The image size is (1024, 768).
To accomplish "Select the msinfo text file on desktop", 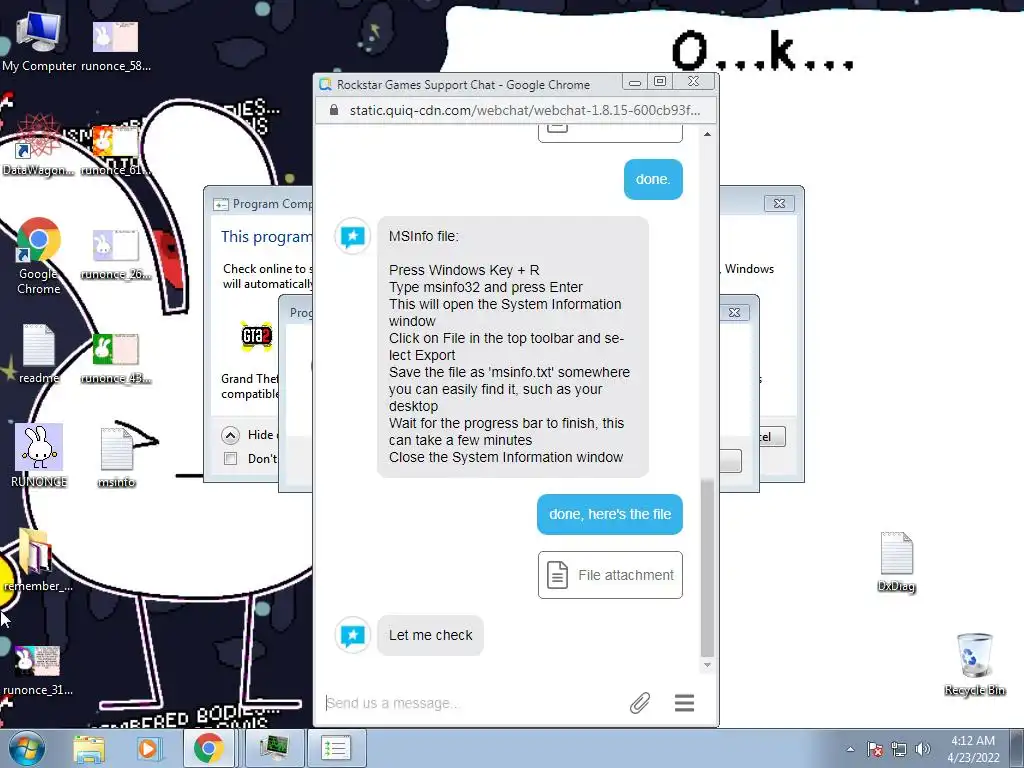I will tap(116, 458).
